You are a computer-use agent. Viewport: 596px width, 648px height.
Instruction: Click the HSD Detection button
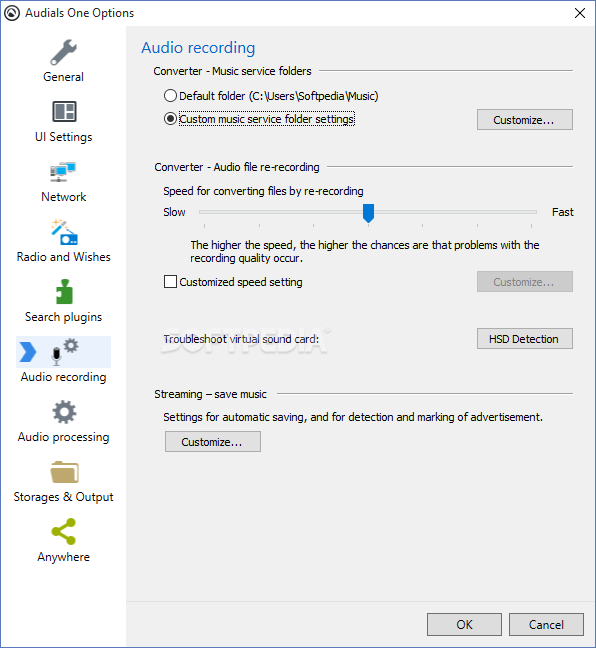tap(524, 339)
